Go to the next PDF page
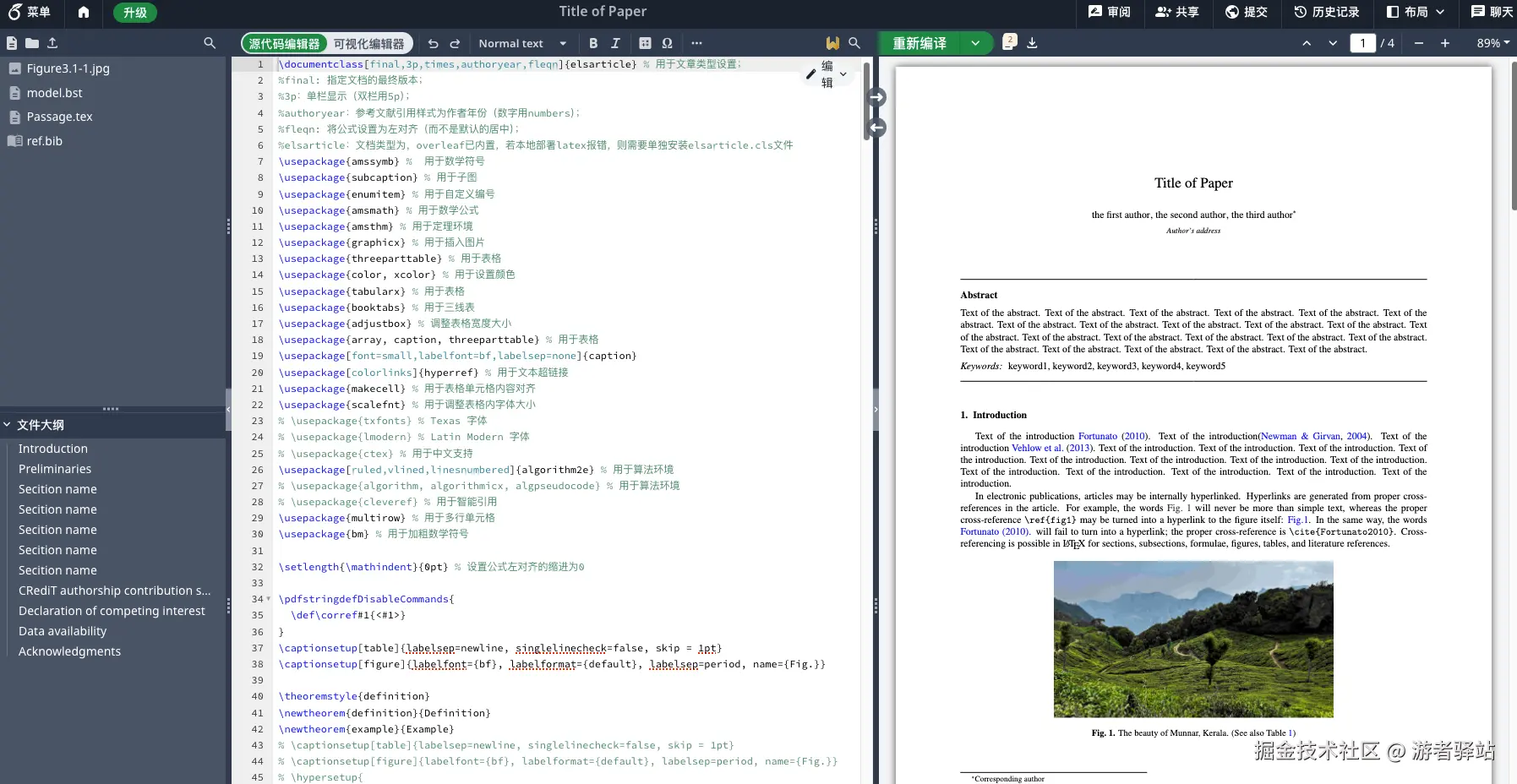The image size is (1517, 784). click(x=1333, y=43)
